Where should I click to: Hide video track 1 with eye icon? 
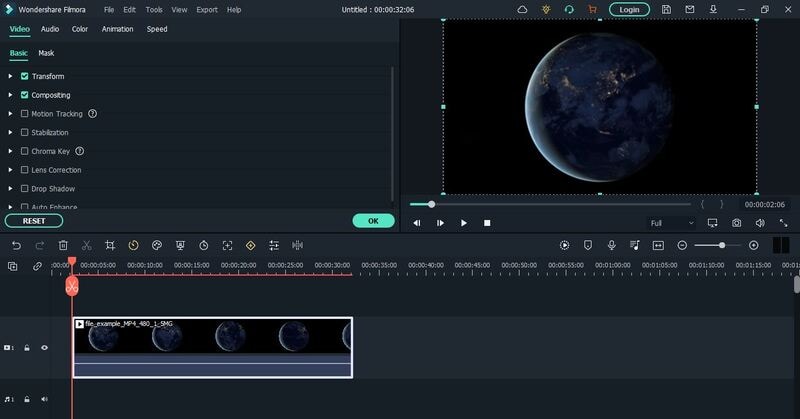coord(44,348)
